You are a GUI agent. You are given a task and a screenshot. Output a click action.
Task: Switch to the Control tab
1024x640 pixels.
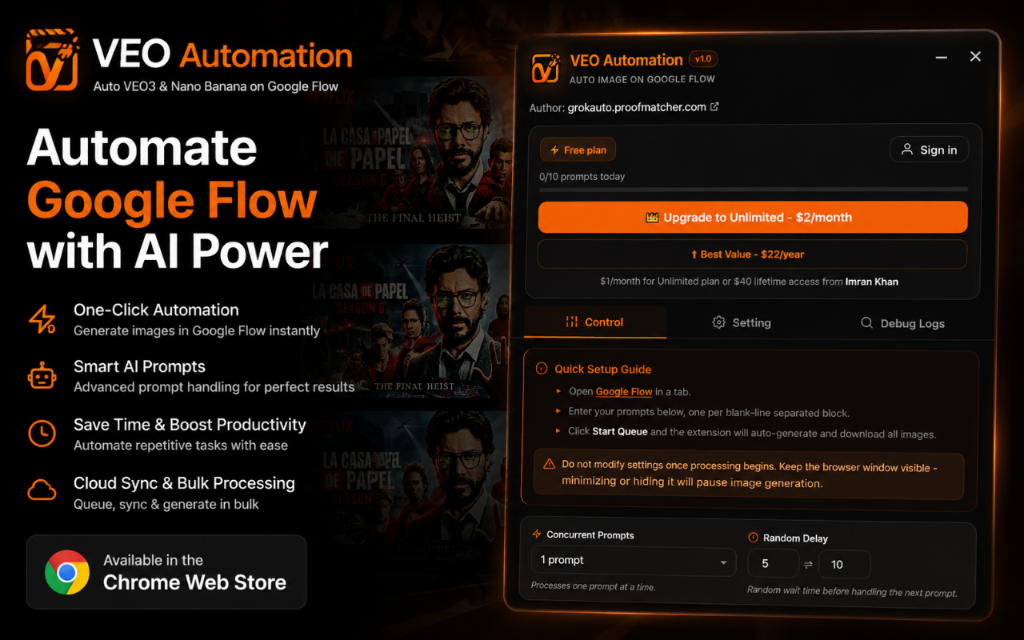pyautogui.click(x=595, y=322)
